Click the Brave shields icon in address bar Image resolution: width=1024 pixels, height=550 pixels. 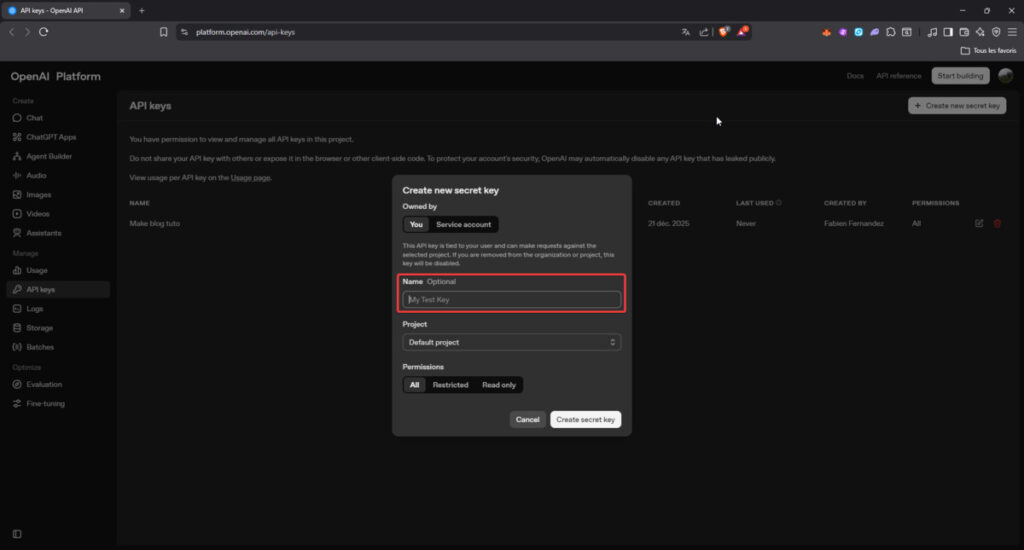pos(724,32)
